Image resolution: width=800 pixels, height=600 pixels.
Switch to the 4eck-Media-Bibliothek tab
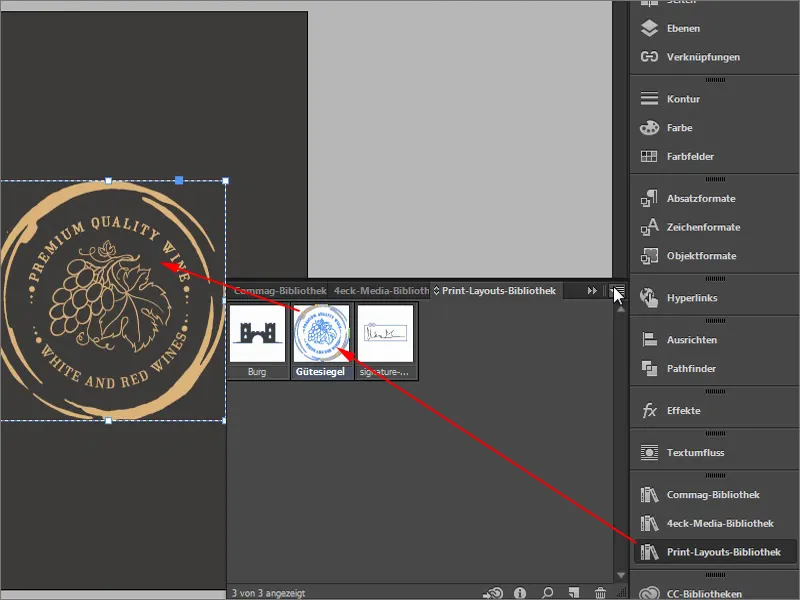click(381, 291)
